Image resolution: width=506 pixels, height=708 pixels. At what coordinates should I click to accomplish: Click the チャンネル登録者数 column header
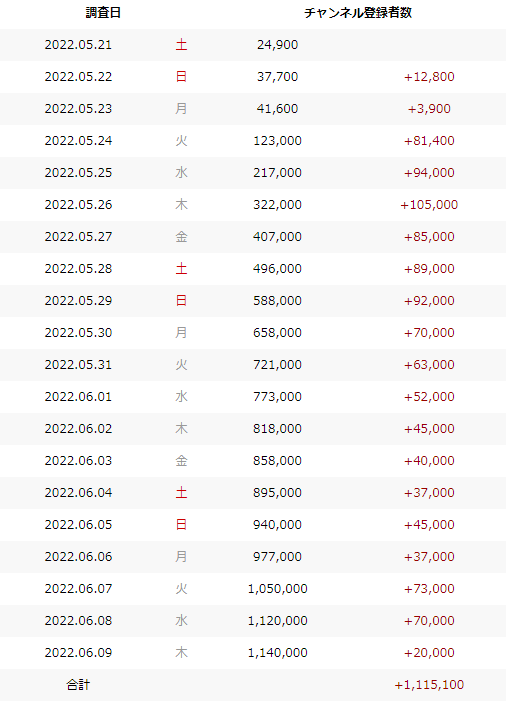click(358, 13)
